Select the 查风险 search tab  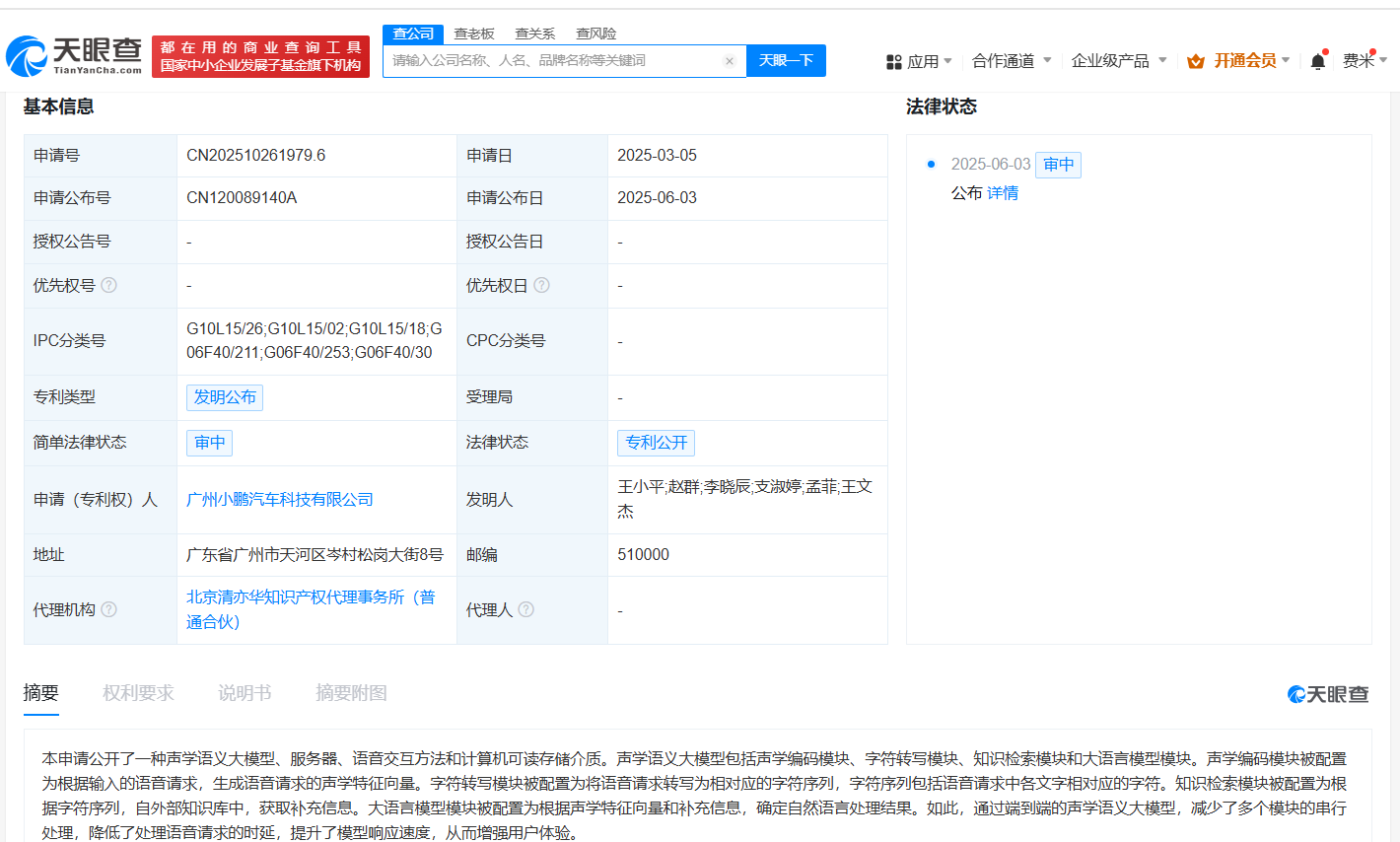coord(596,34)
